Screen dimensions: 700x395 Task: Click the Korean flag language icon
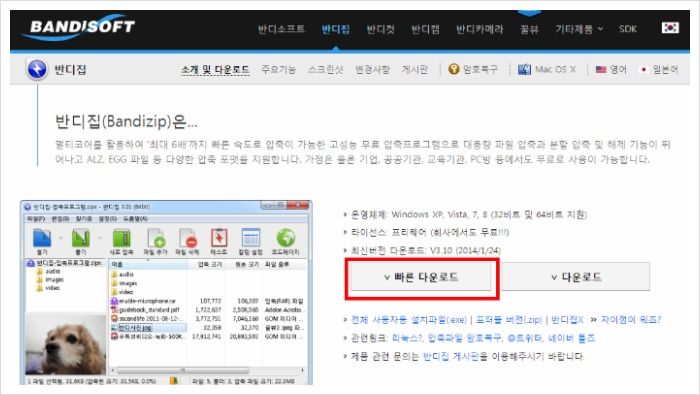pyautogui.click(x=670, y=28)
